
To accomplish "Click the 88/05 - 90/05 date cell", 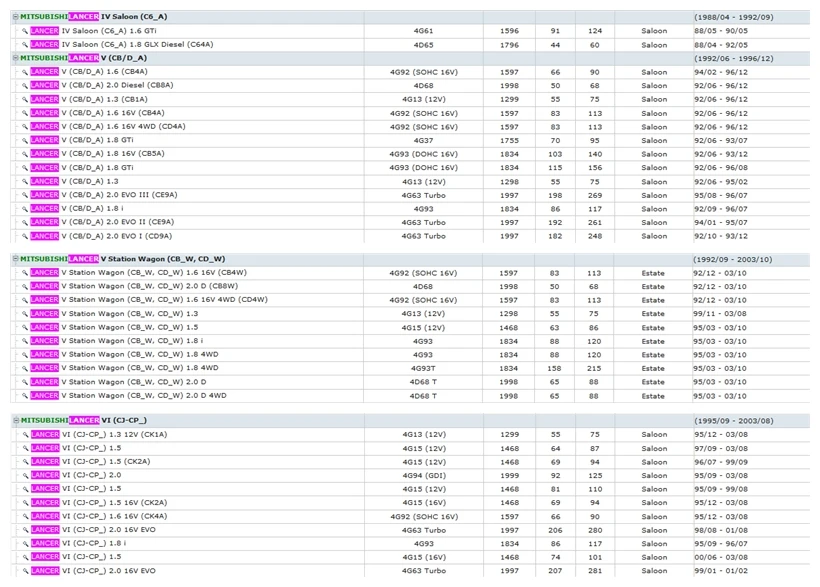I will (x=721, y=31).
